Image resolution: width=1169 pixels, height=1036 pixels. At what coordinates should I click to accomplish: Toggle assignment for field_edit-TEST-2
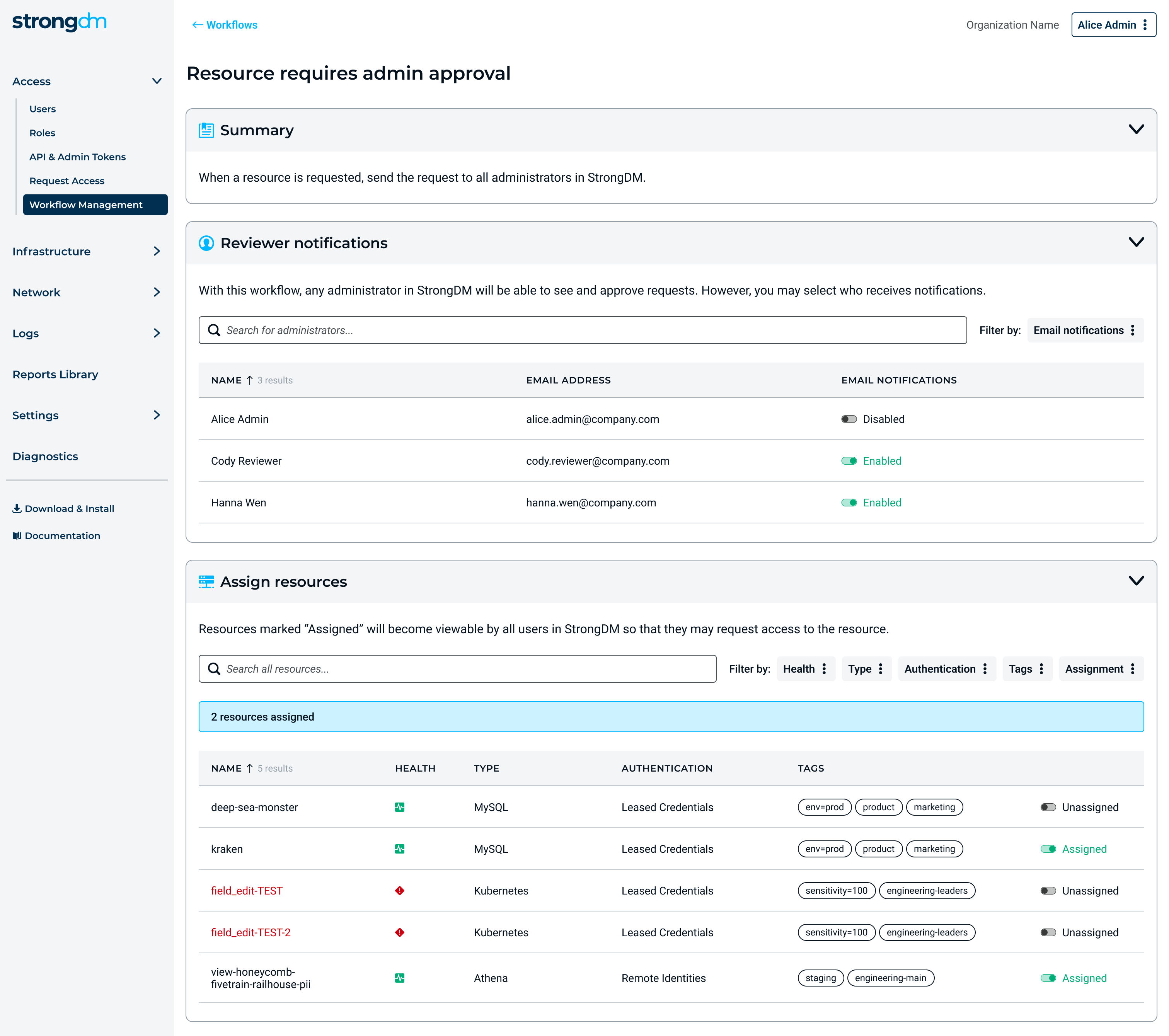tap(1048, 932)
